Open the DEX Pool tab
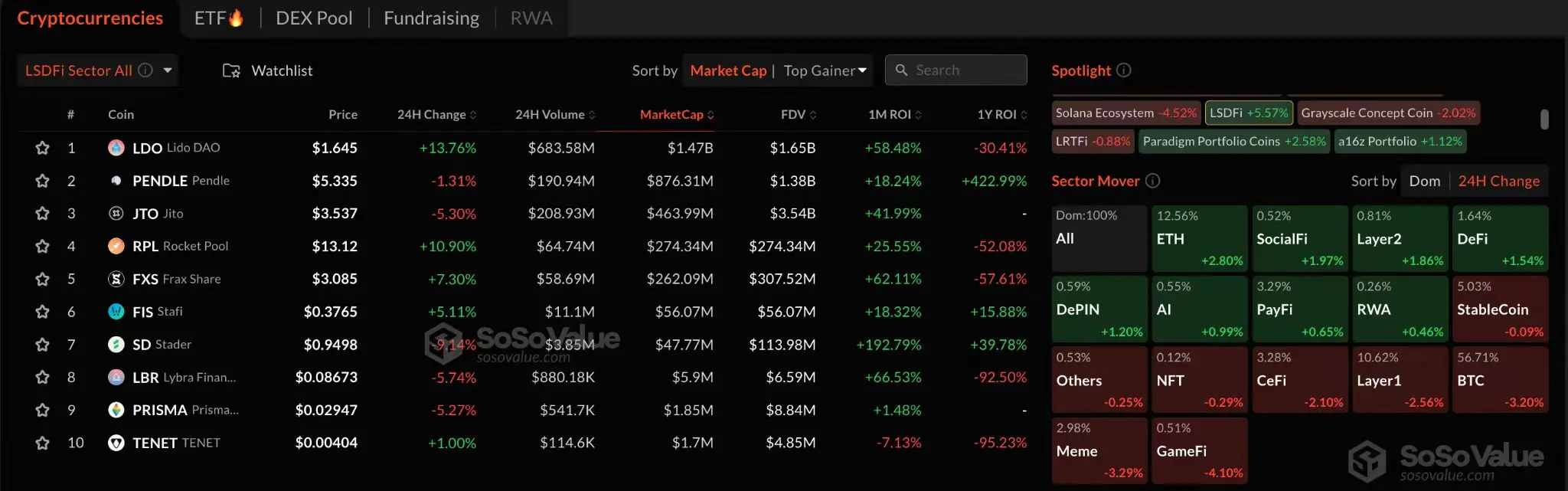 tap(314, 17)
